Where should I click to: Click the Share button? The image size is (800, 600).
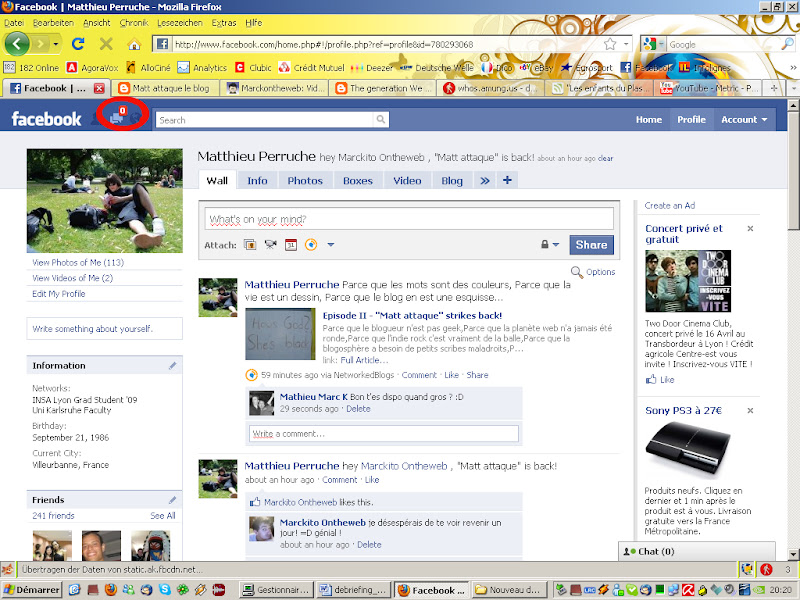(x=591, y=244)
